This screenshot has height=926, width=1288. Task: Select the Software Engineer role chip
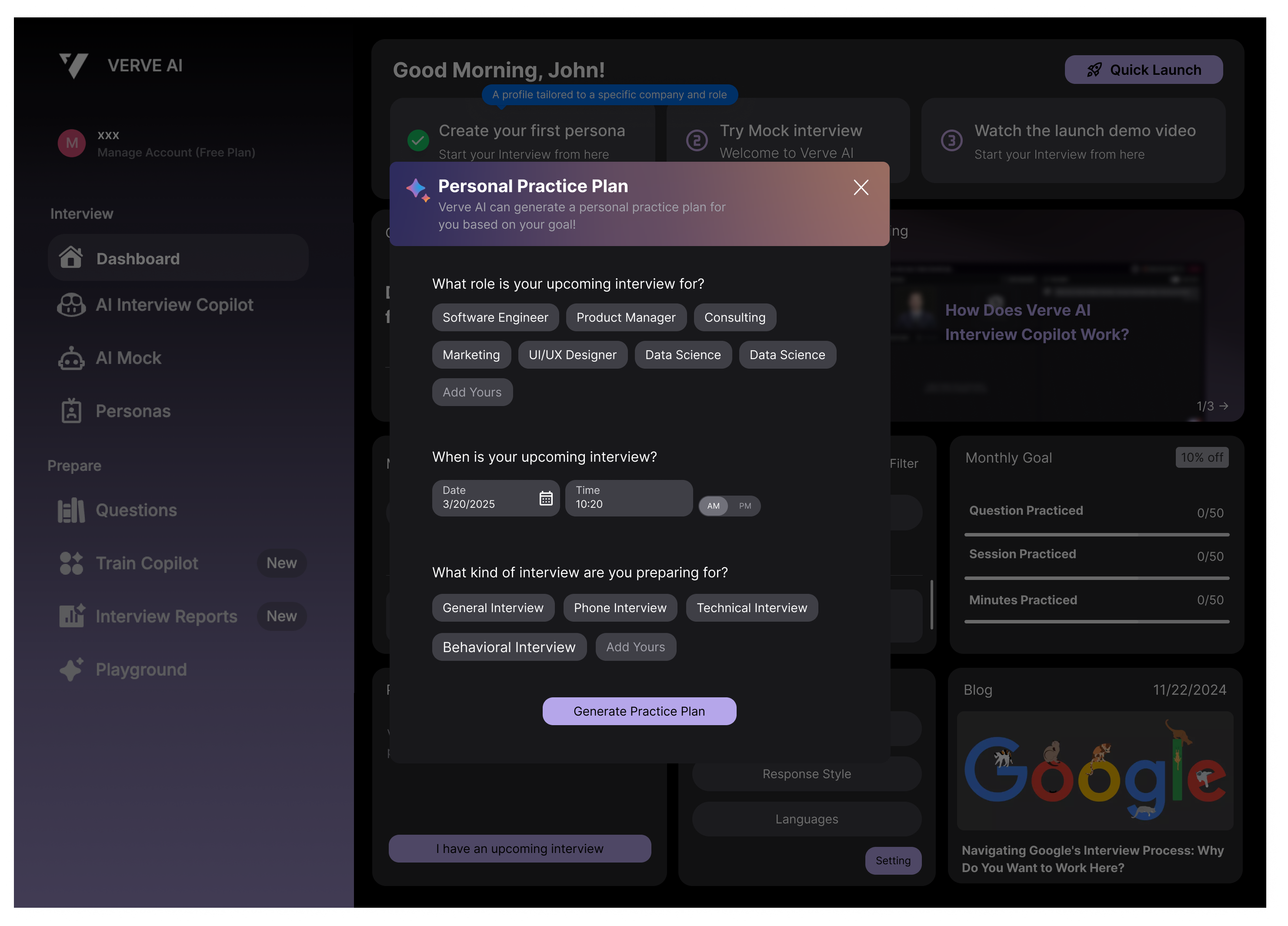(x=495, y=318)
